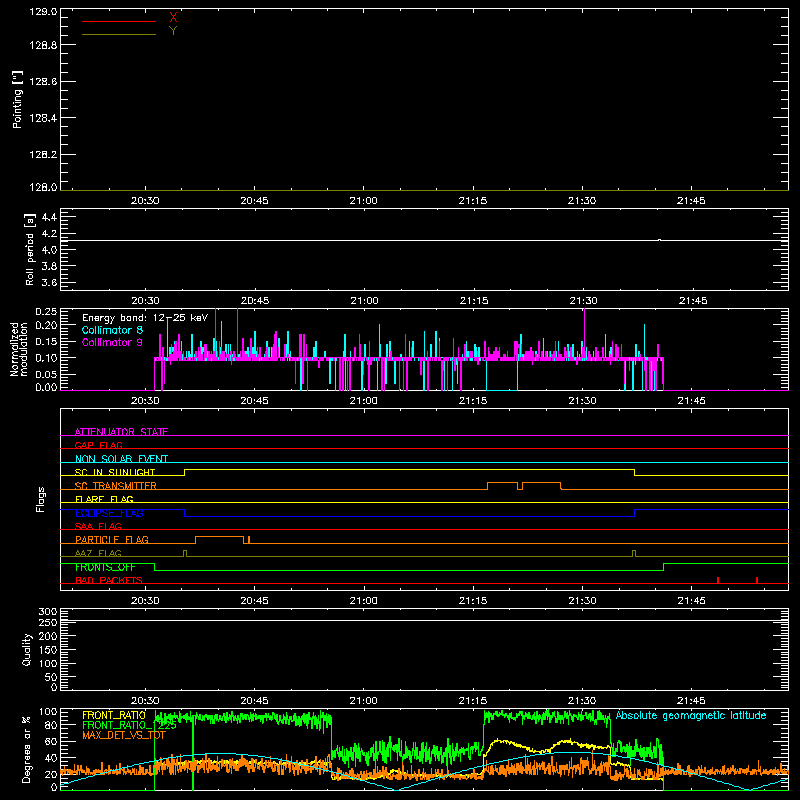Click the SC transmitter raised segment near 21:19
Screen dimensions: 800x800
coord(503,483)
